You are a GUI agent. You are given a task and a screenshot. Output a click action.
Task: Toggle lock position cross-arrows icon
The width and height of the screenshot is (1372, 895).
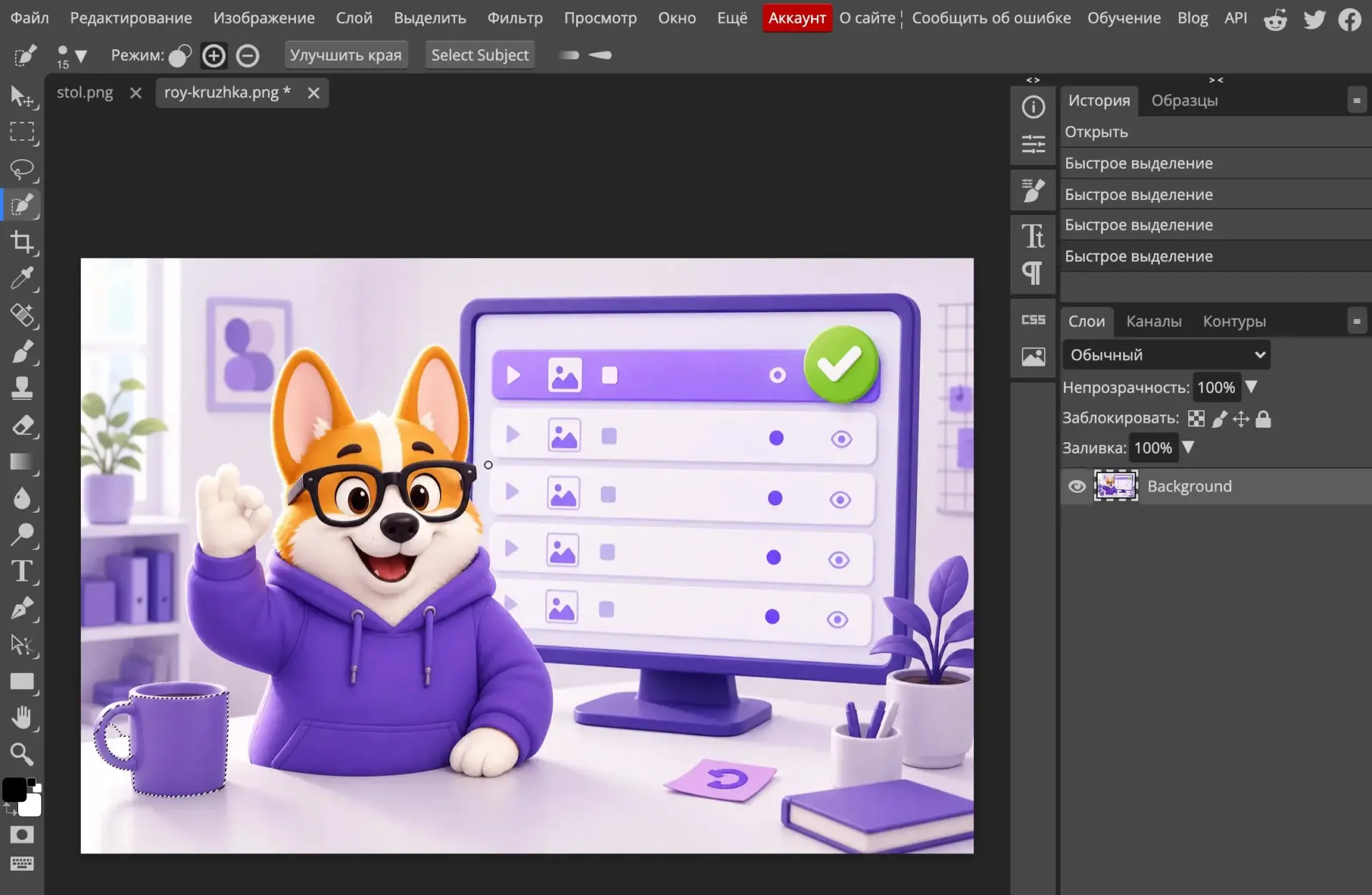(x=1241, y=419)
